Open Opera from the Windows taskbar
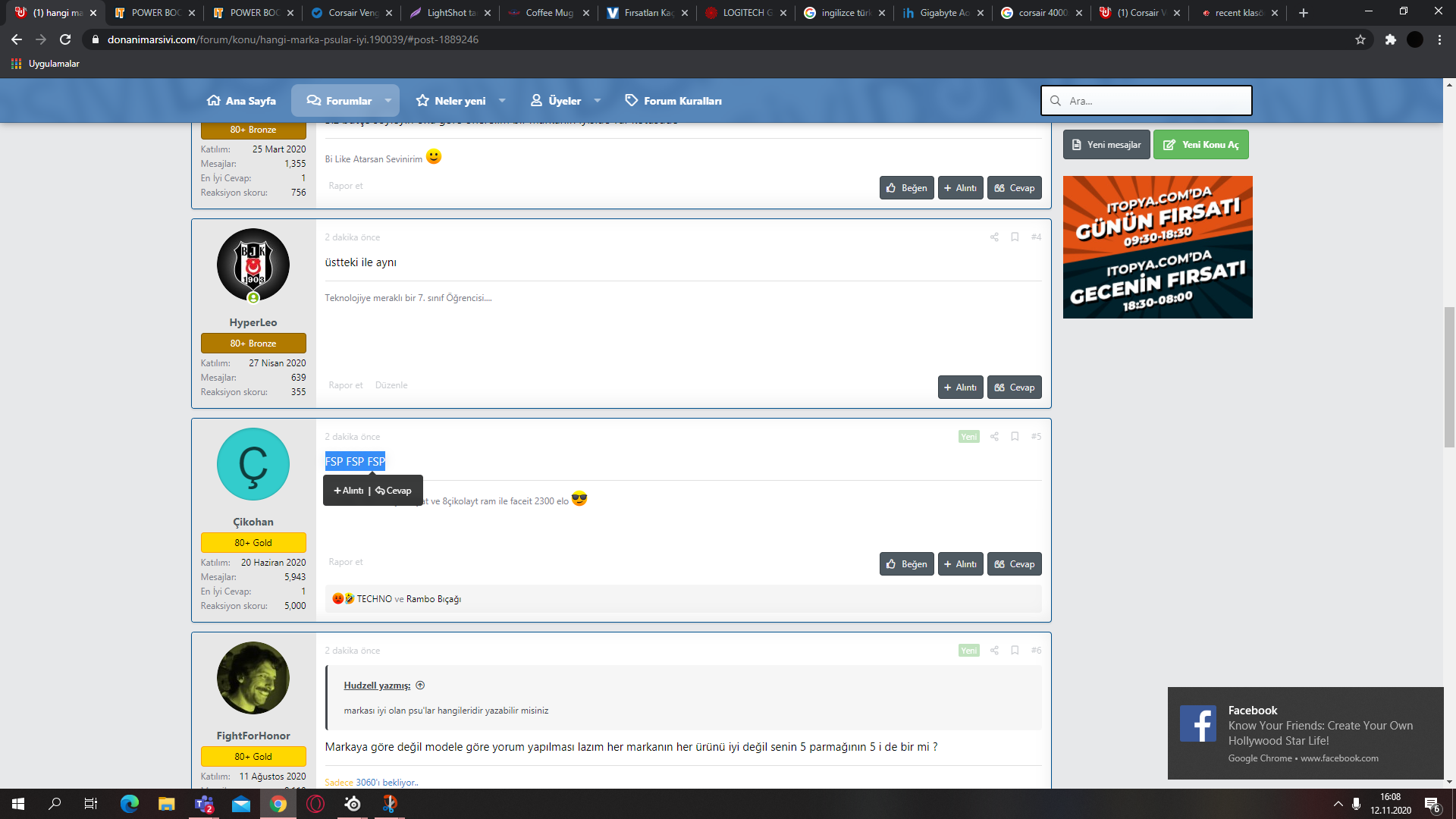This screenshot has height=819, width=1456. [315, 804]
